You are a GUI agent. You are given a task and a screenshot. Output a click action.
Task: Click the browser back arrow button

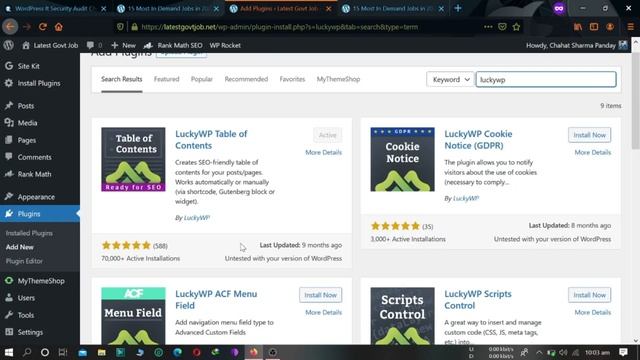click(x=10, y=27)
